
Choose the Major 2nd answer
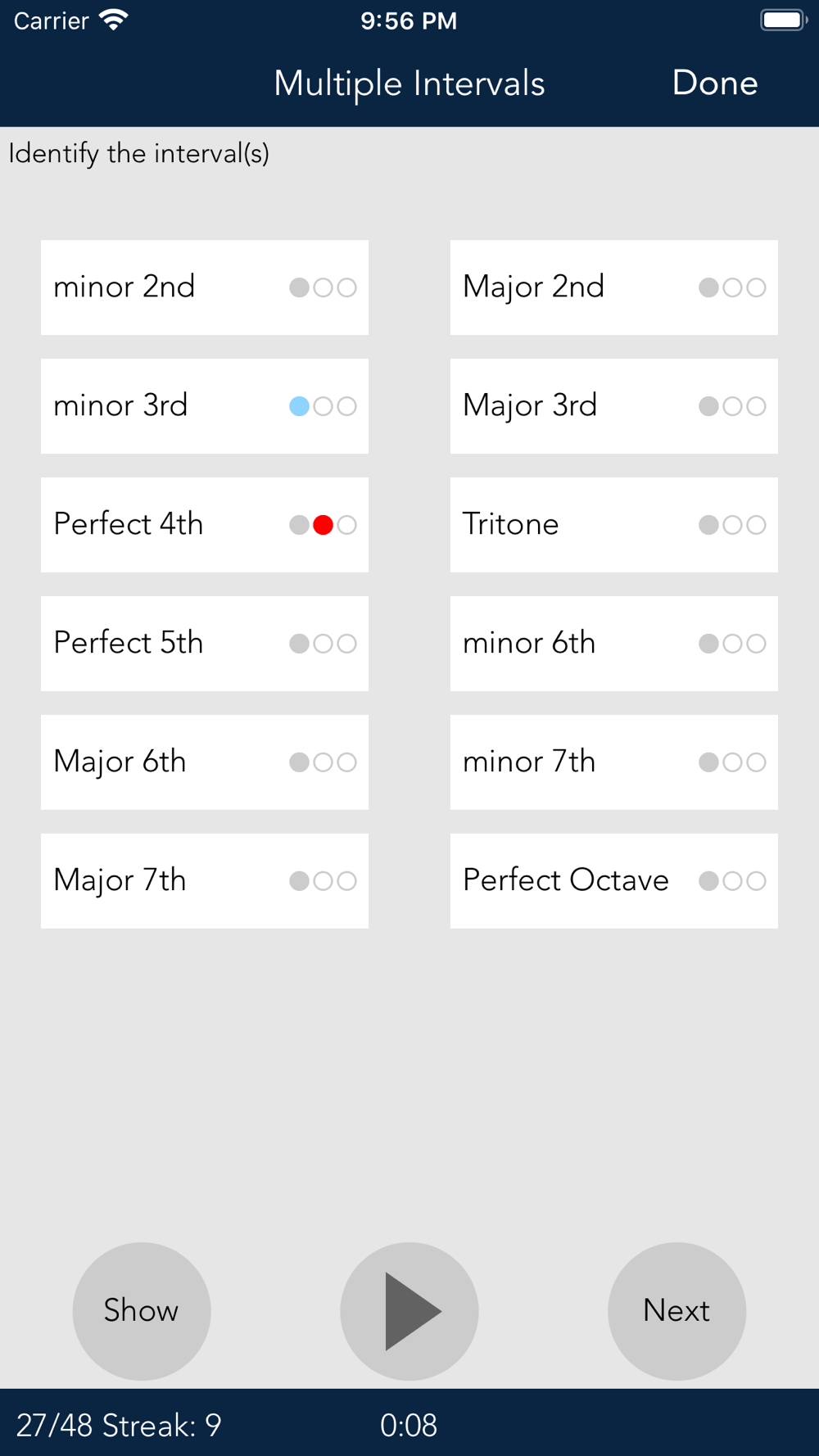point(614,287)
